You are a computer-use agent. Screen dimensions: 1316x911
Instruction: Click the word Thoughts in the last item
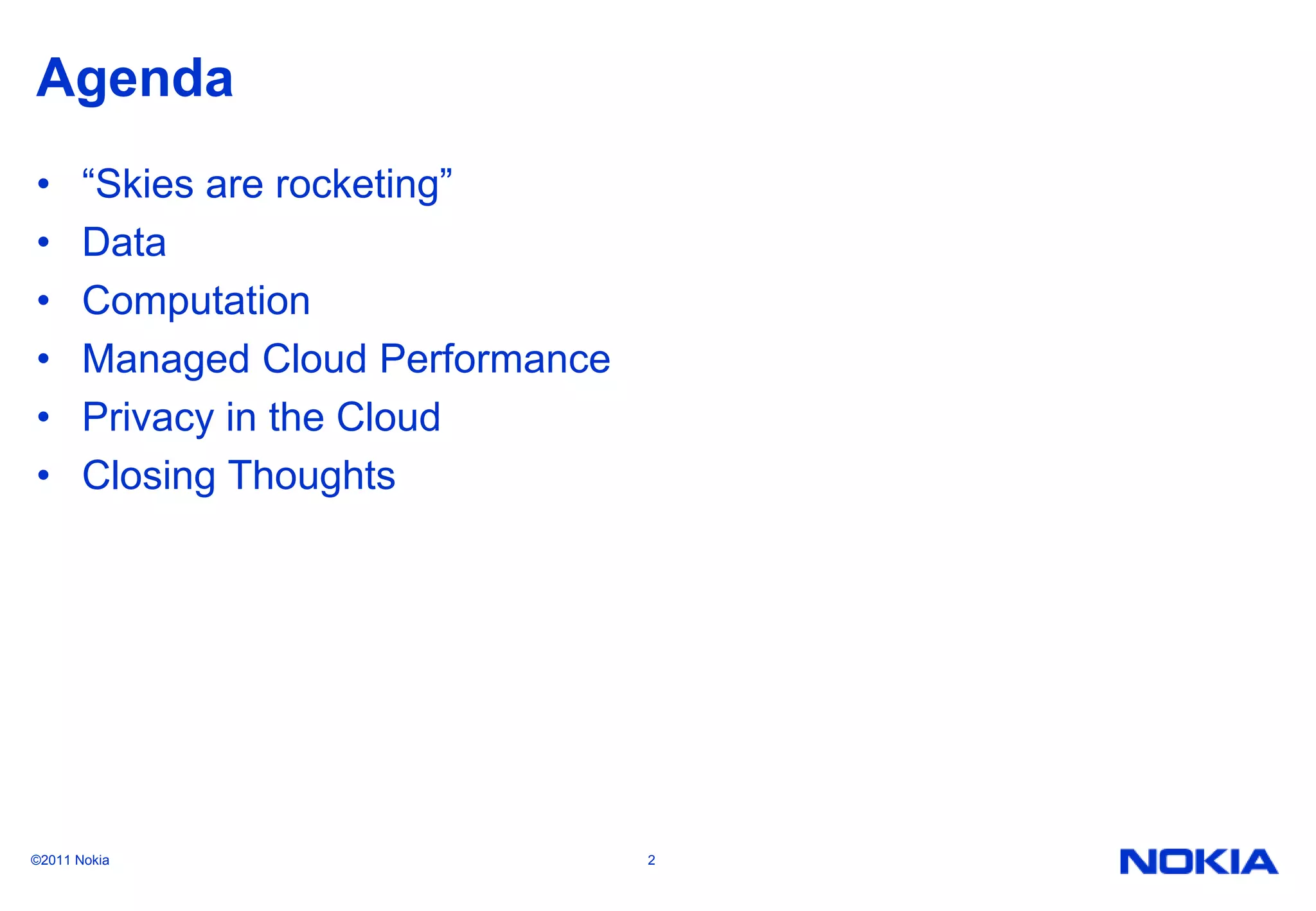[312, 476]
